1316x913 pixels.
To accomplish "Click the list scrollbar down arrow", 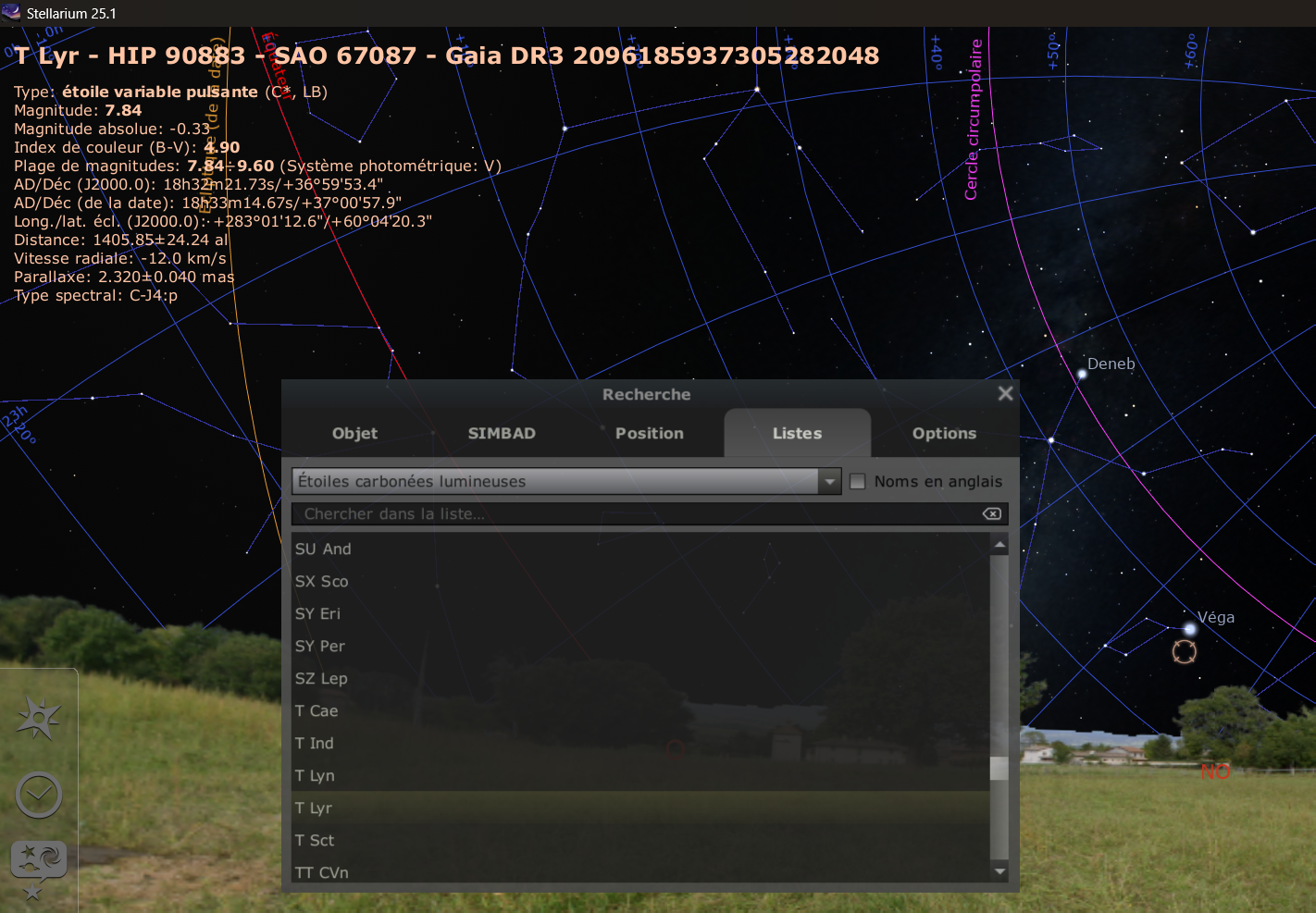I will point(999,871).
